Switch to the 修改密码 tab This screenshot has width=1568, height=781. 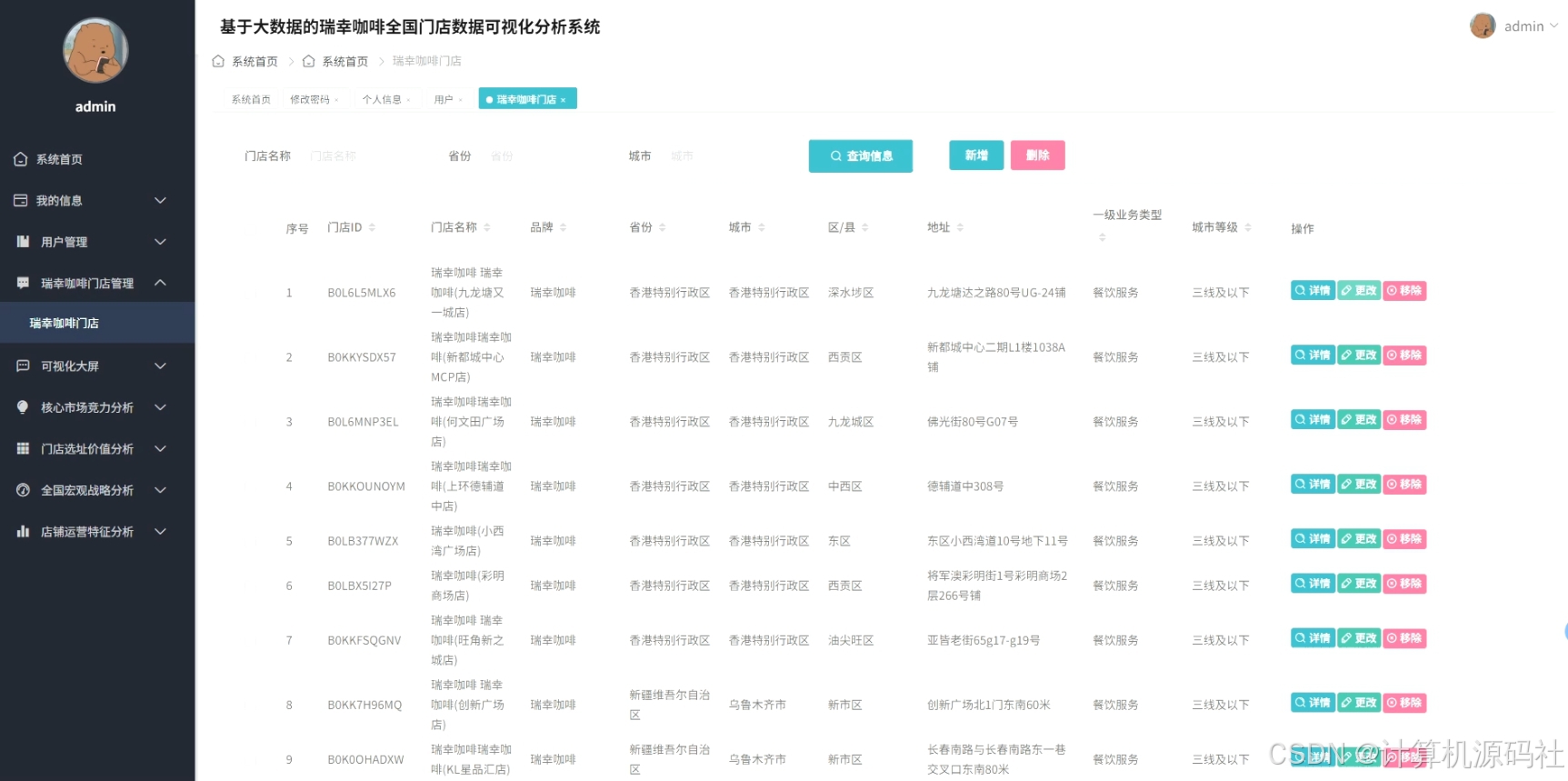310,99
